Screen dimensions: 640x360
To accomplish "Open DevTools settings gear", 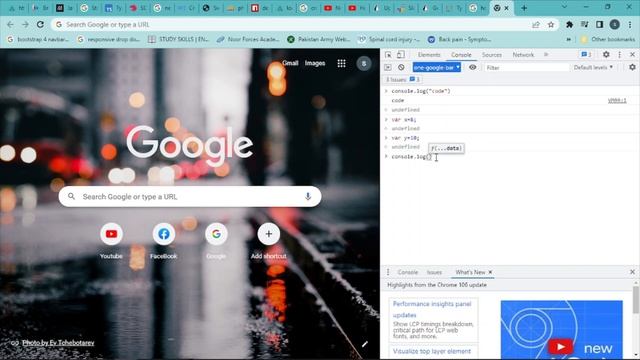I will point(606,55).
